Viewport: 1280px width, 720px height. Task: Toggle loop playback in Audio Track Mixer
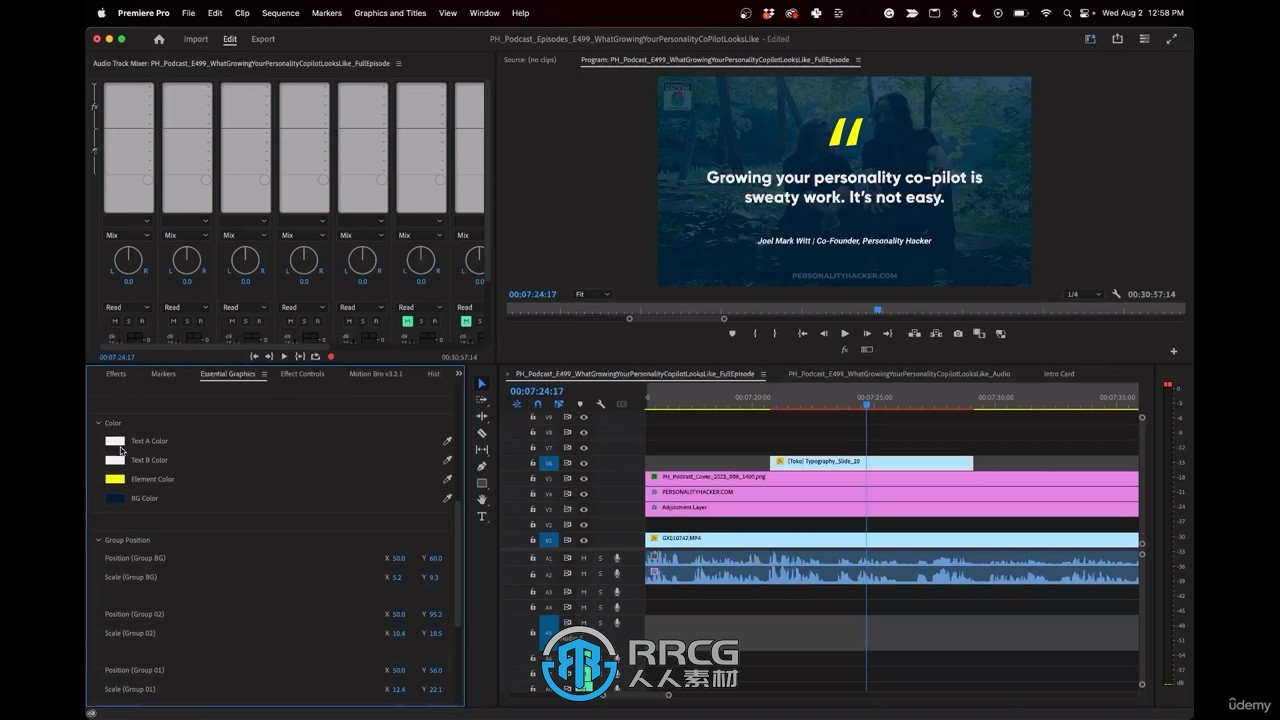(316, 357)
